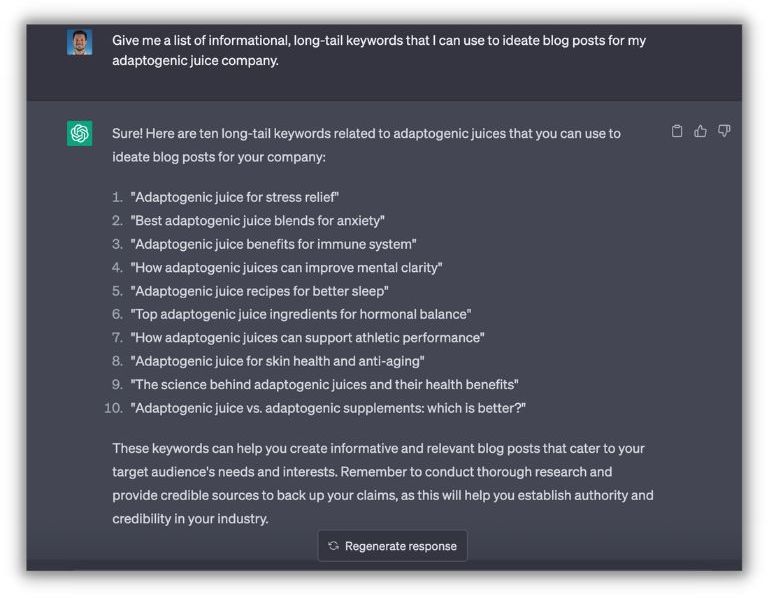Viewport: 771px width, 598px height.
Task: Click "The science behind adaptogenic juices" keyword
Action: point(324,384)
